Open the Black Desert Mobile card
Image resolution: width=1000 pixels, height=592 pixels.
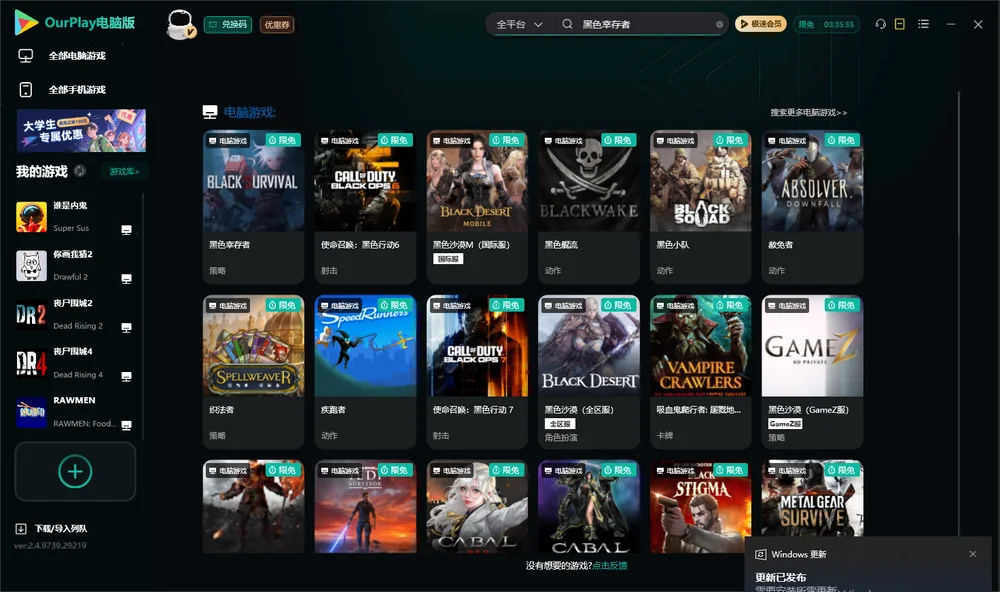[477, 207]
